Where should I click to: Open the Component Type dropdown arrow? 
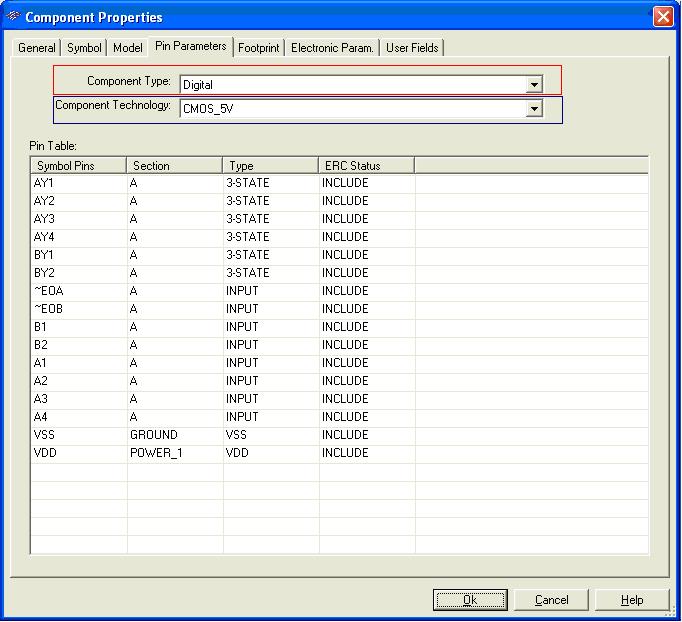(x=535, y=85)
